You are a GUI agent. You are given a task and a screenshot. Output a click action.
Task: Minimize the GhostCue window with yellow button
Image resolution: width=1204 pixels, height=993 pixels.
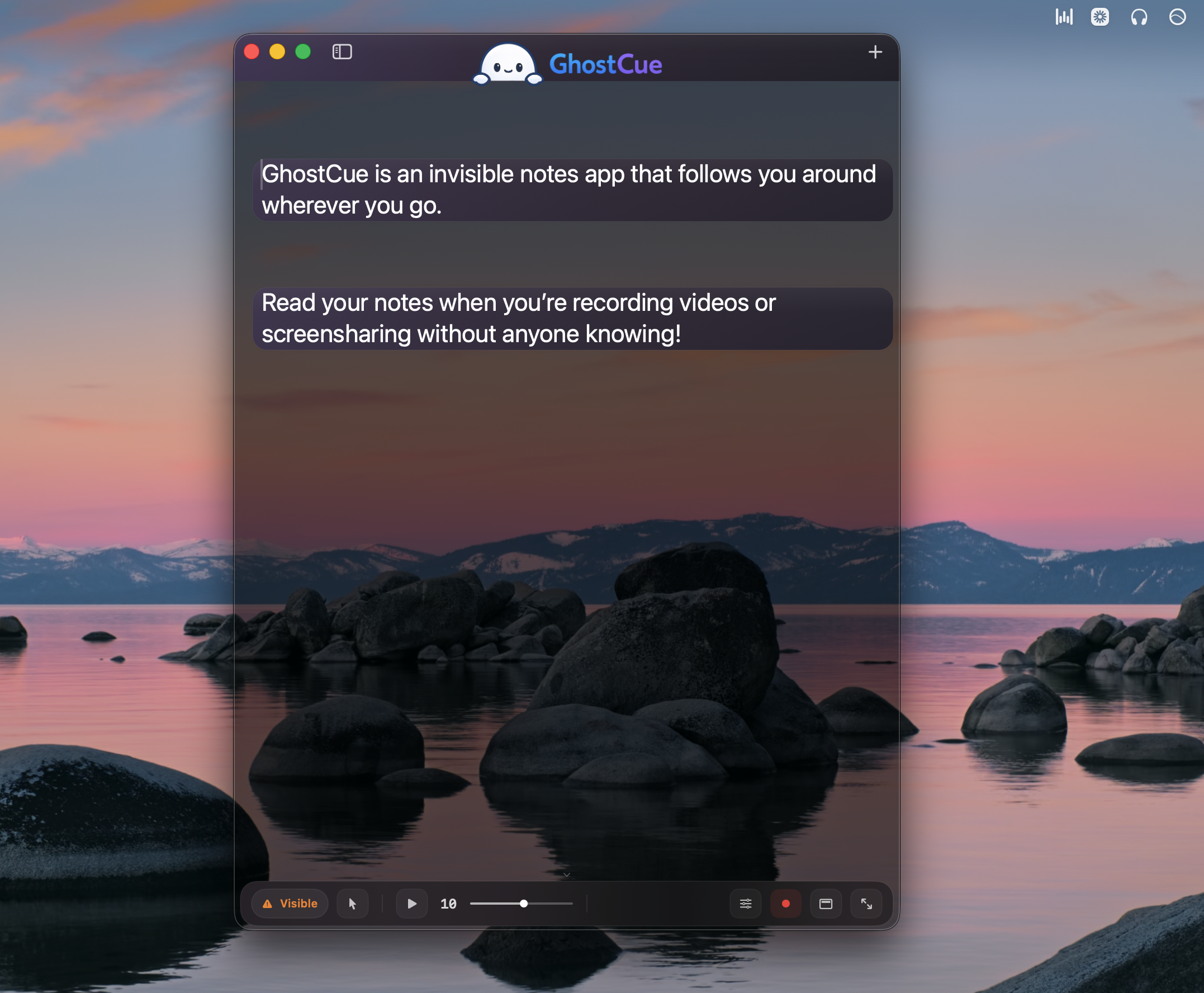coord(277,51)
